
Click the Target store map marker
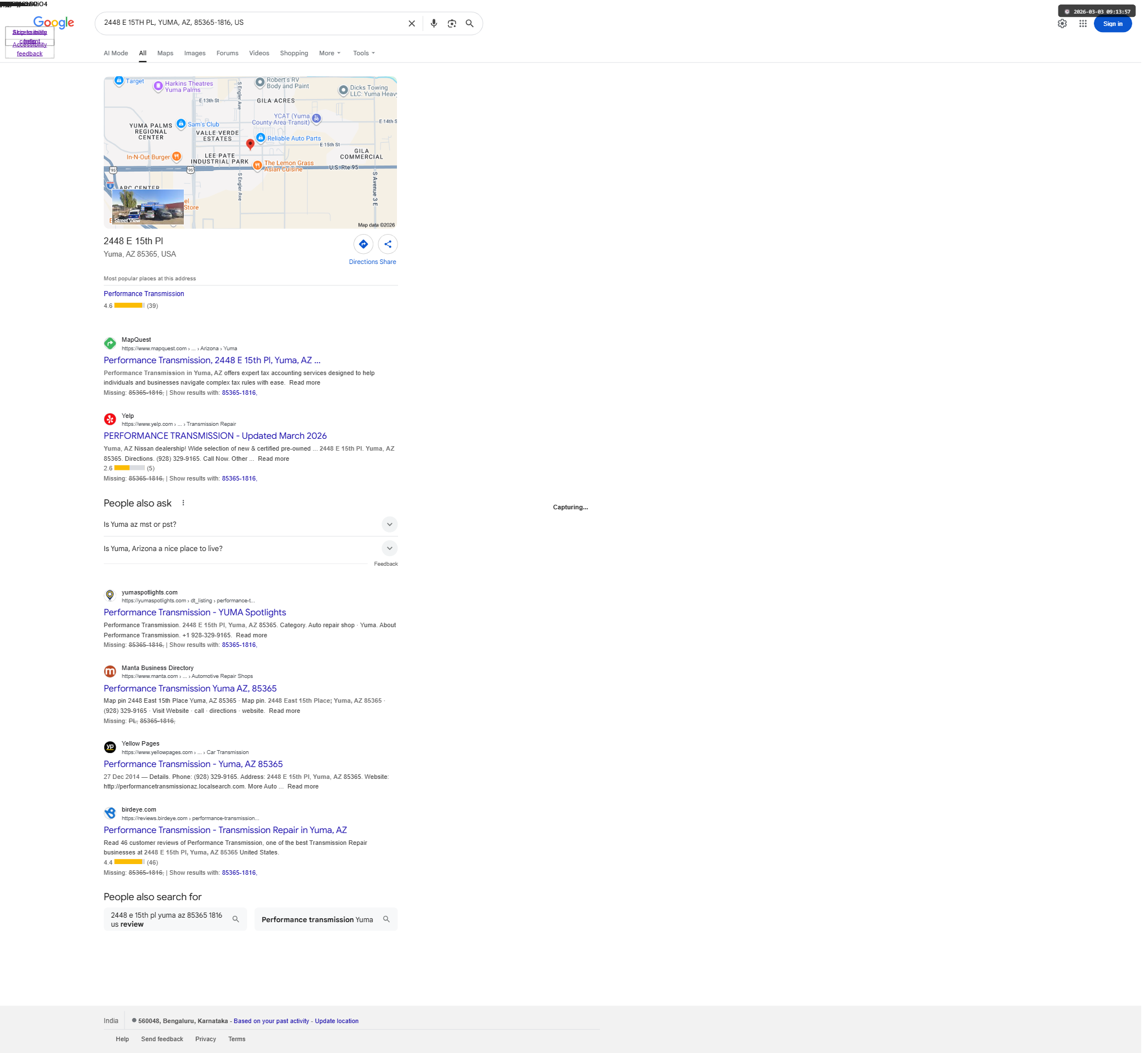120,81
